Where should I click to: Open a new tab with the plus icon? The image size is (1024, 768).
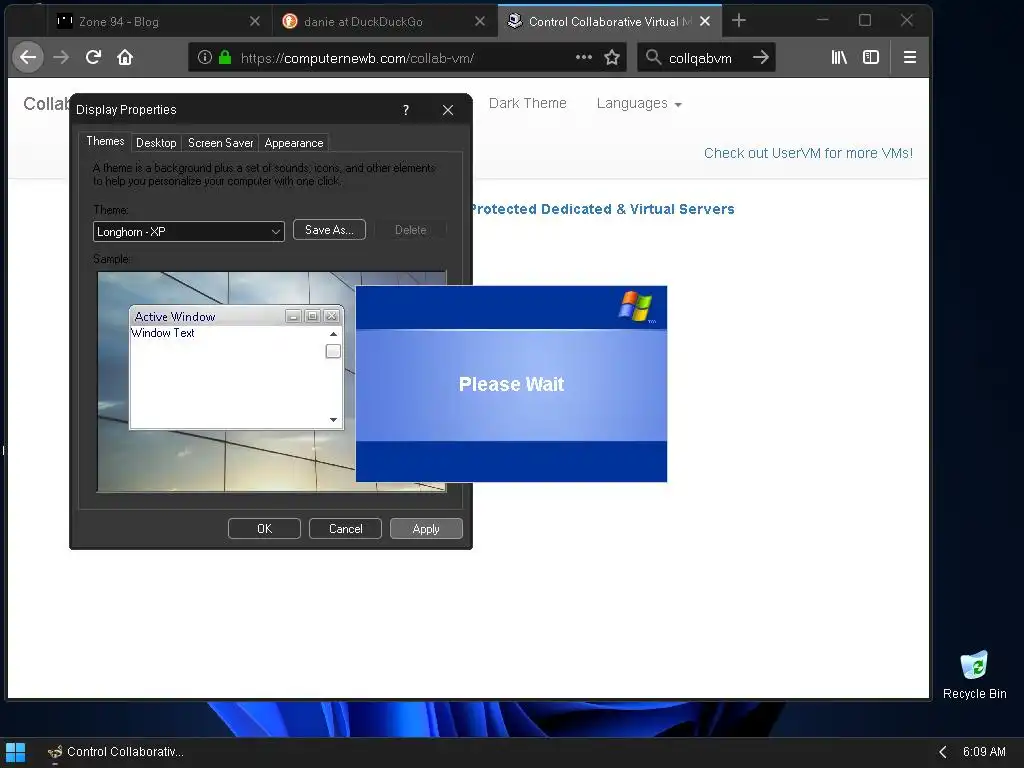tap(739, 21)
